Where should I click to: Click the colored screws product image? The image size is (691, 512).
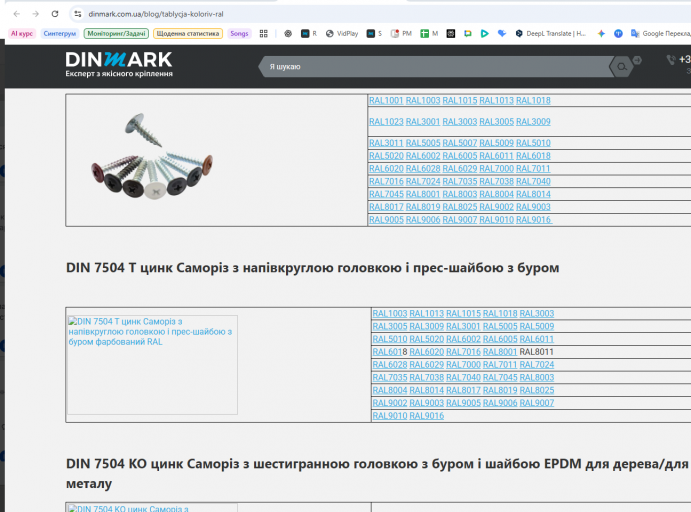click(x=152, y=156)
